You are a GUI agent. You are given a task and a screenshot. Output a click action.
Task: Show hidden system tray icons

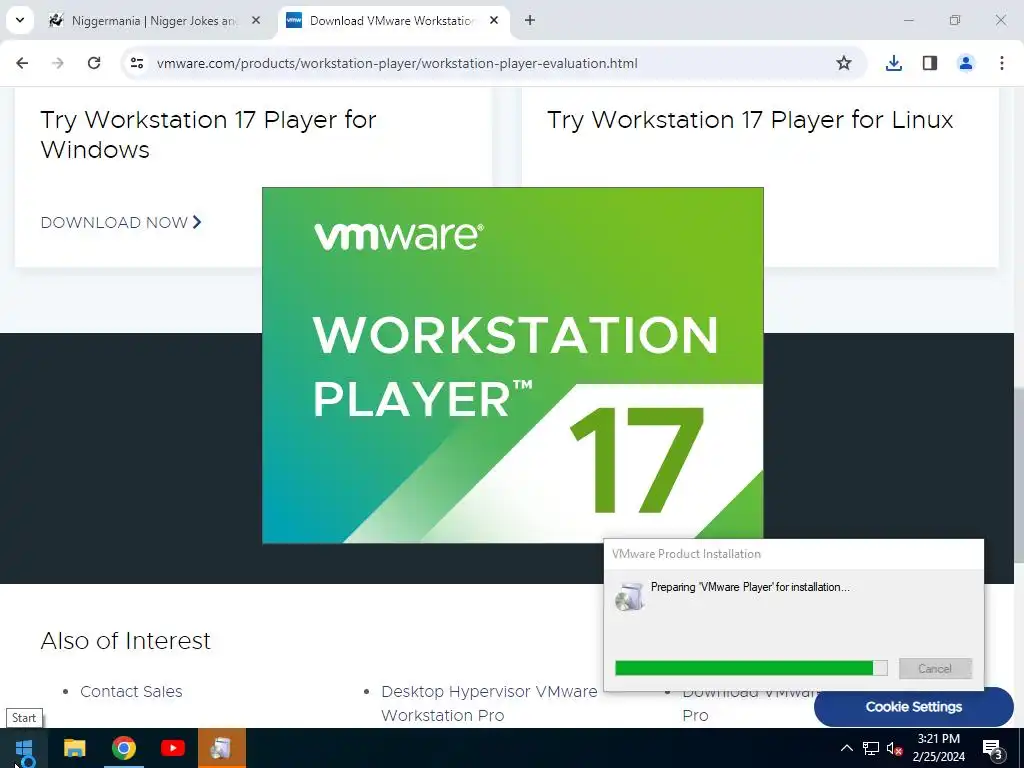pos(846,748)
